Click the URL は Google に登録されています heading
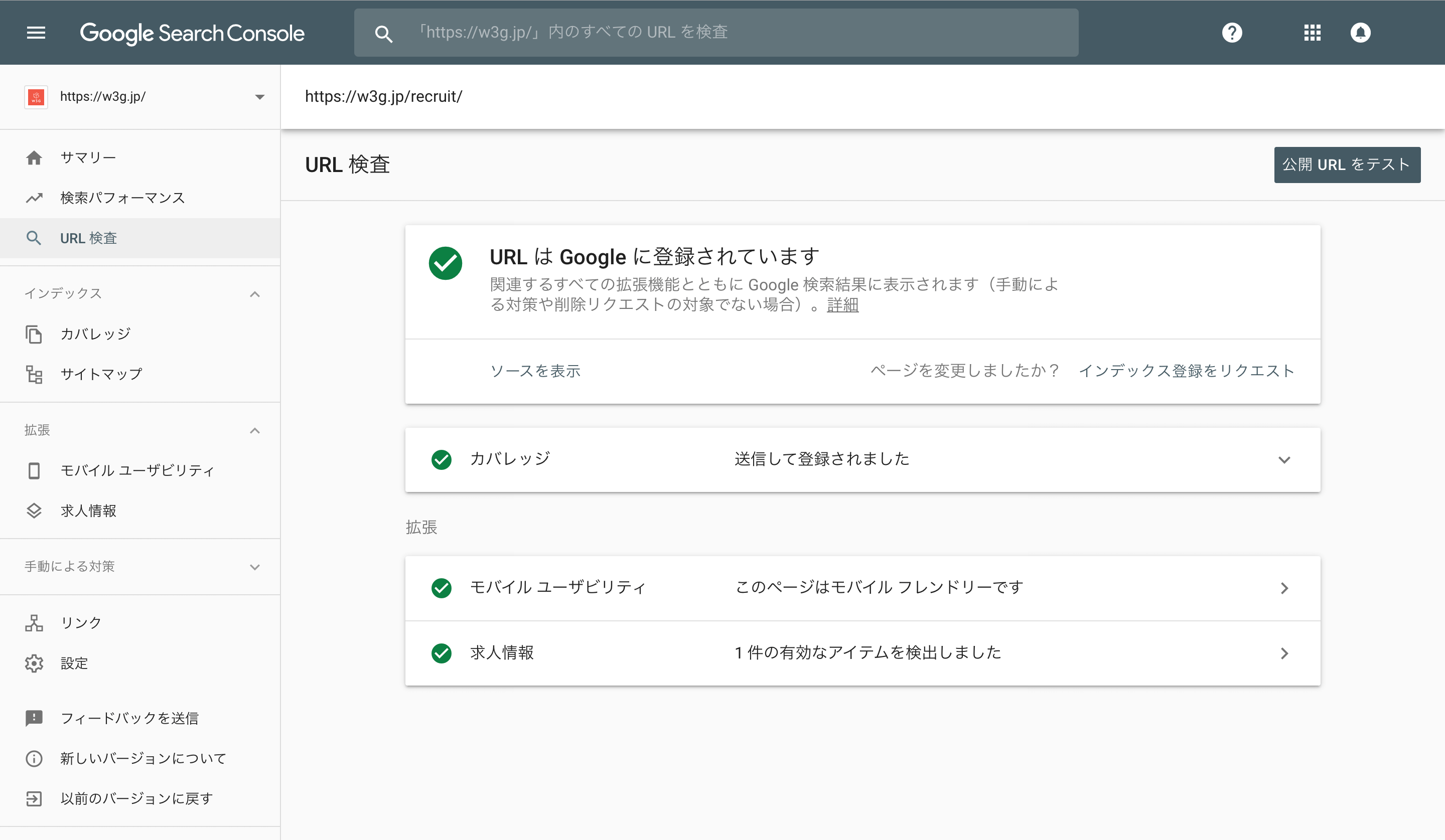 pyautogui.click(x=655, y=257)
